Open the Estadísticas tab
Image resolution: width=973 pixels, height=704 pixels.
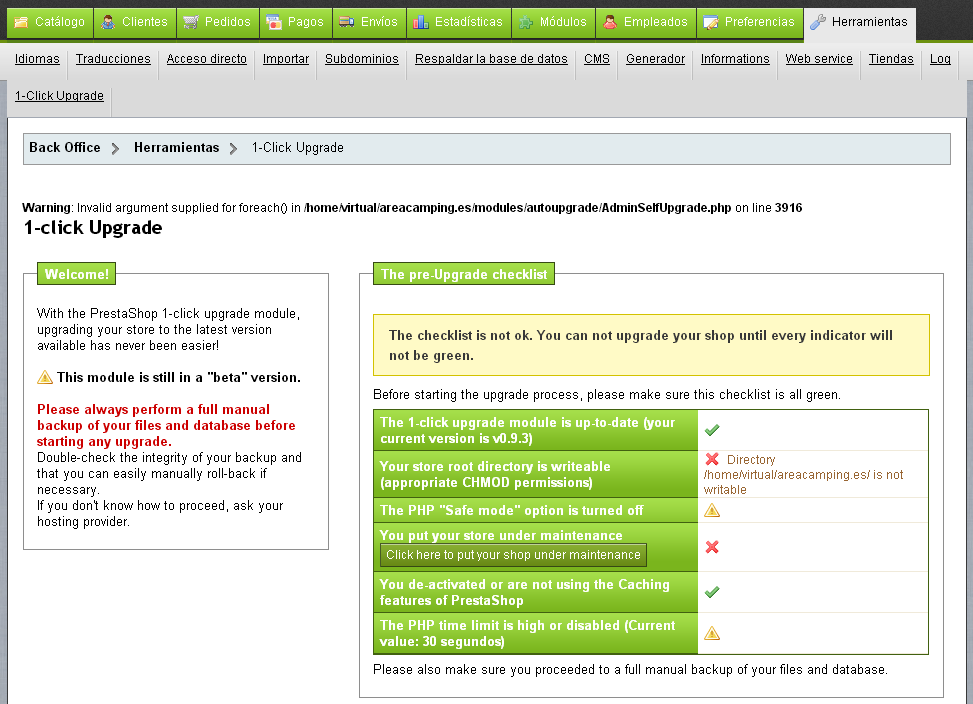(459, 22)
